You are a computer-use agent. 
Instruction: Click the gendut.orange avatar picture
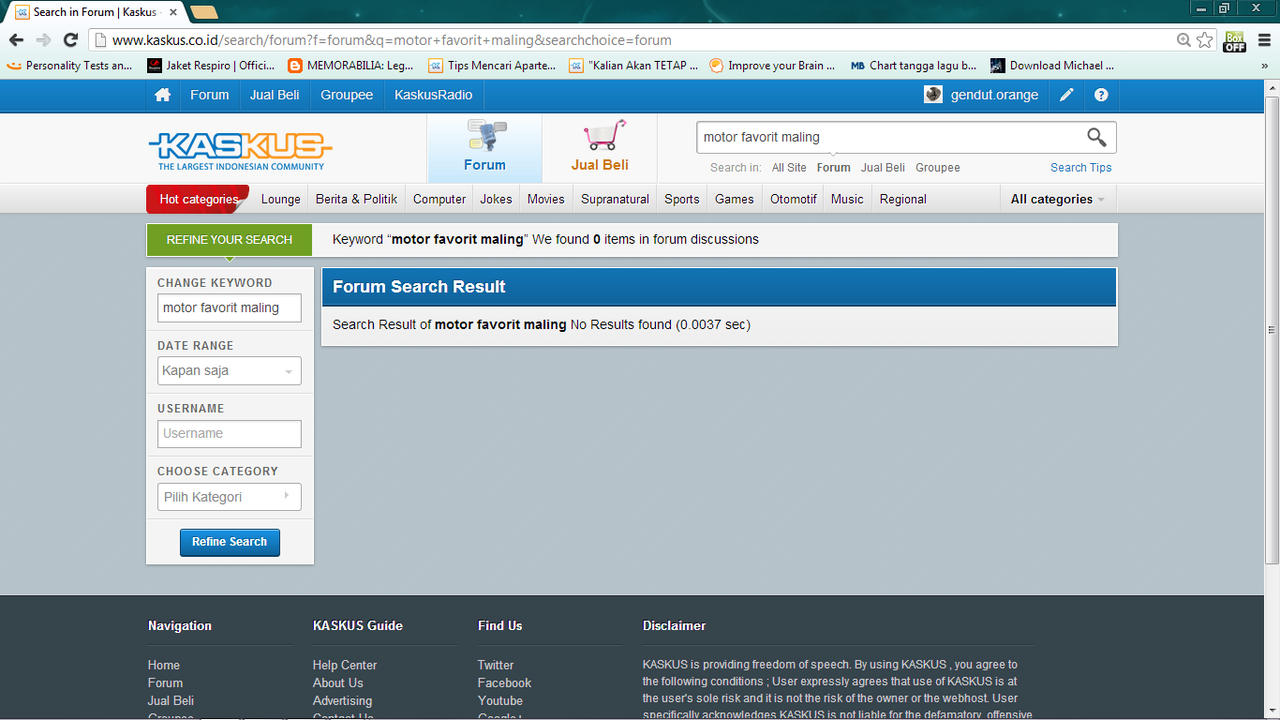(x=933, y=95)
